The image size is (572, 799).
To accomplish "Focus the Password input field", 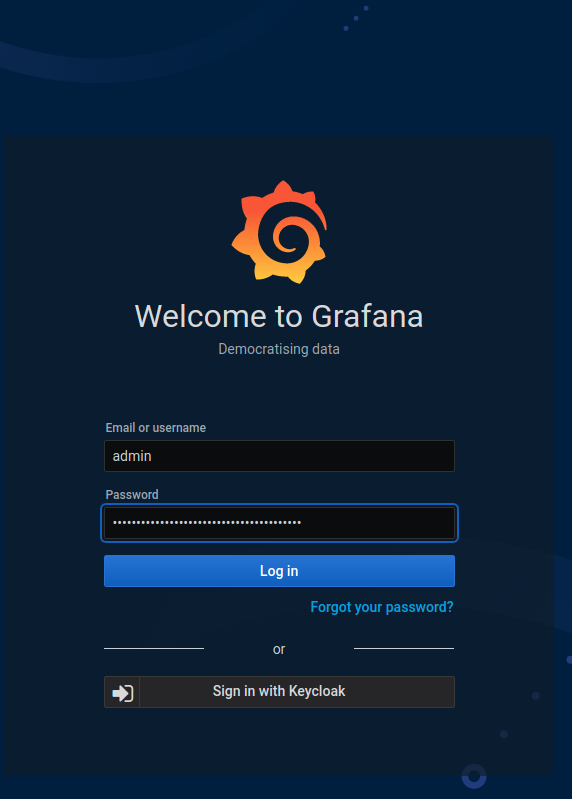I will [279, 523].
